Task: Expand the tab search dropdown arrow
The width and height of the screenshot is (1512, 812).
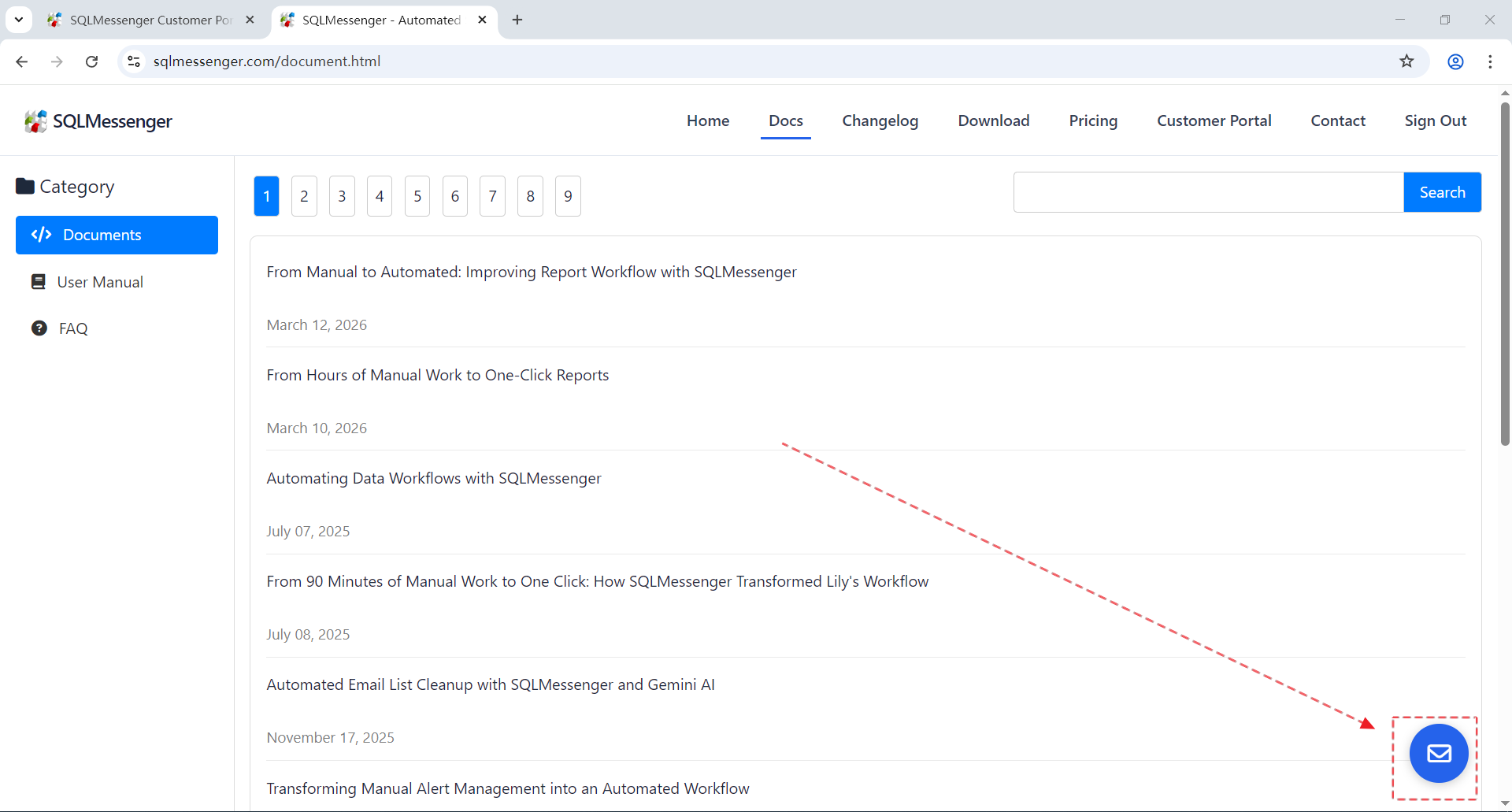Action: (x=19, y=20)
